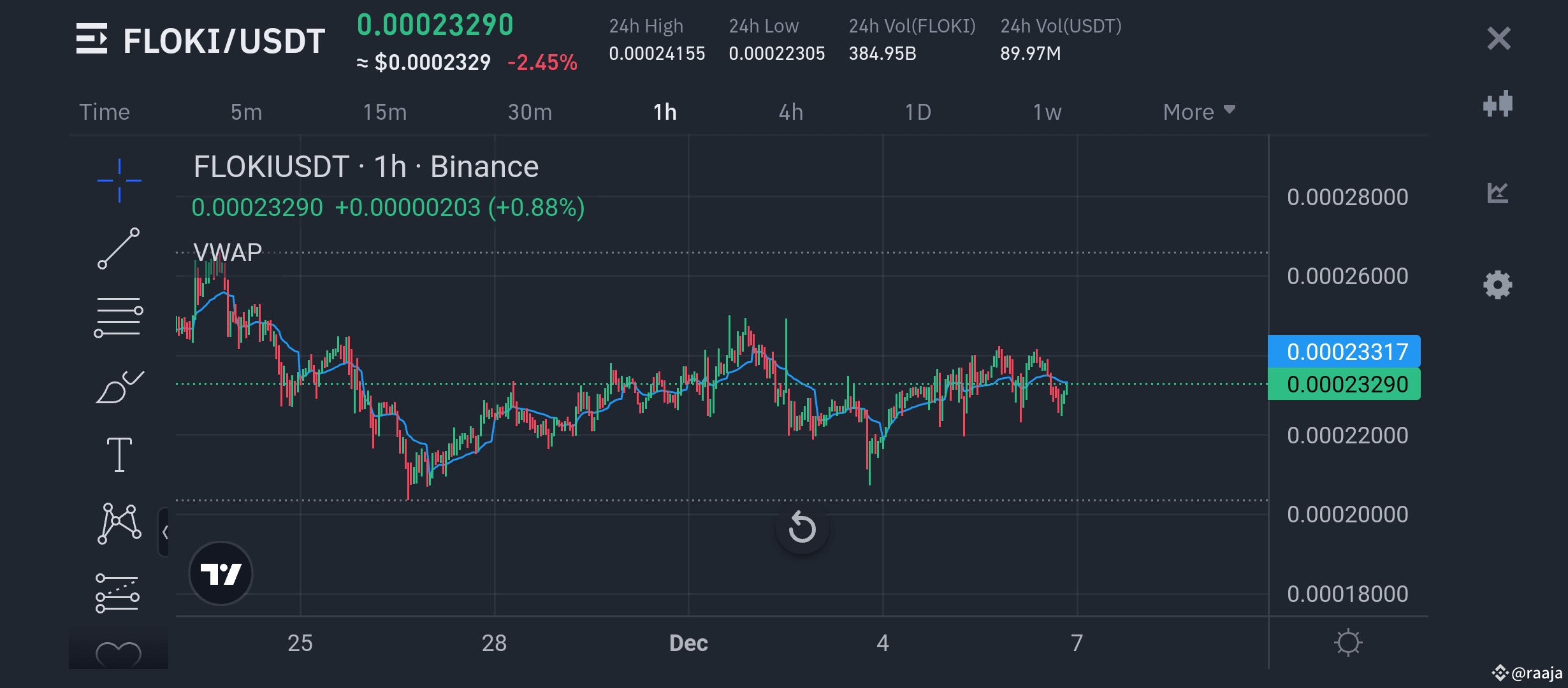
Task: Click the TradingView logo button
Action: 221,573
